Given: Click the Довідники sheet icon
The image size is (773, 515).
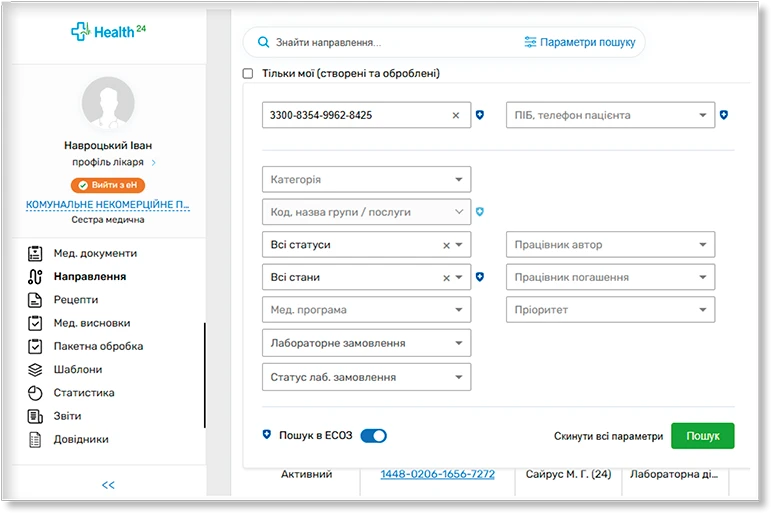Looking at the screenshot, I should click(35, 440).
